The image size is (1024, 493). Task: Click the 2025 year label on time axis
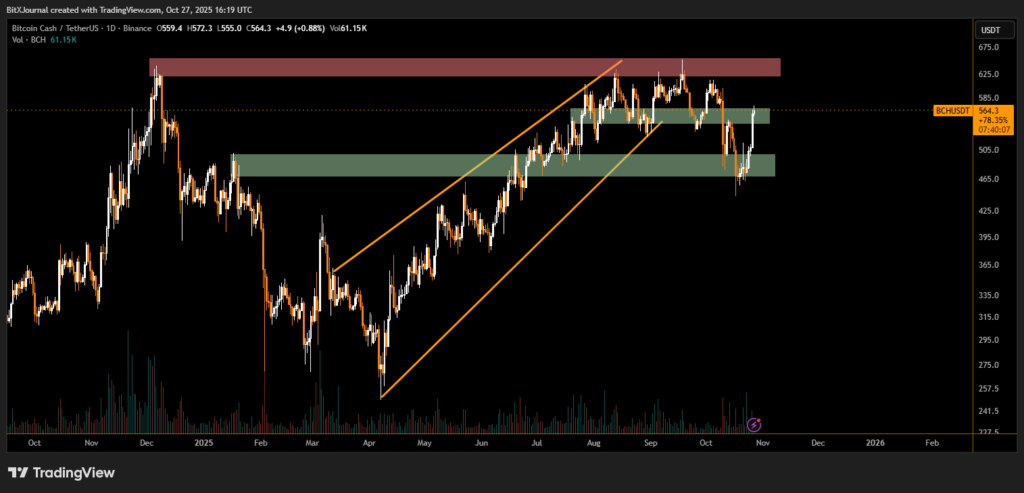click(x=204, y=442)
